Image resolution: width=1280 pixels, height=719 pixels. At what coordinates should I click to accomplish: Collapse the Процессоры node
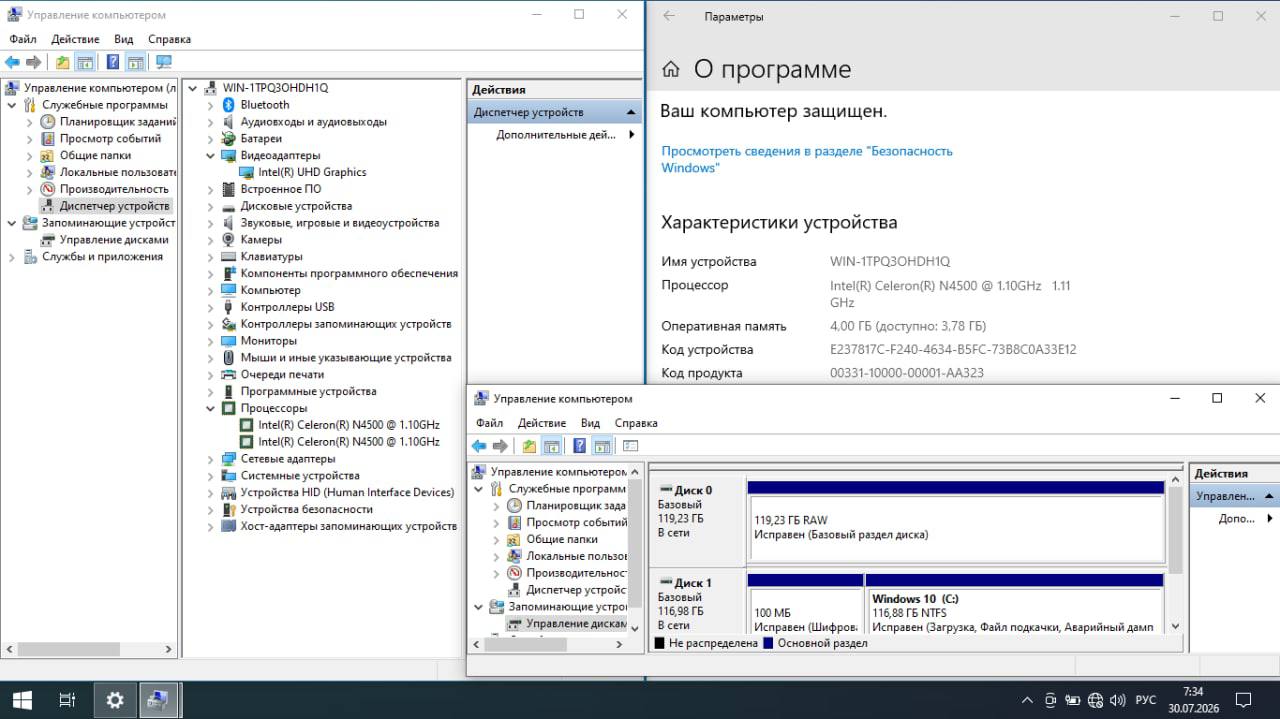coord(210,408)
